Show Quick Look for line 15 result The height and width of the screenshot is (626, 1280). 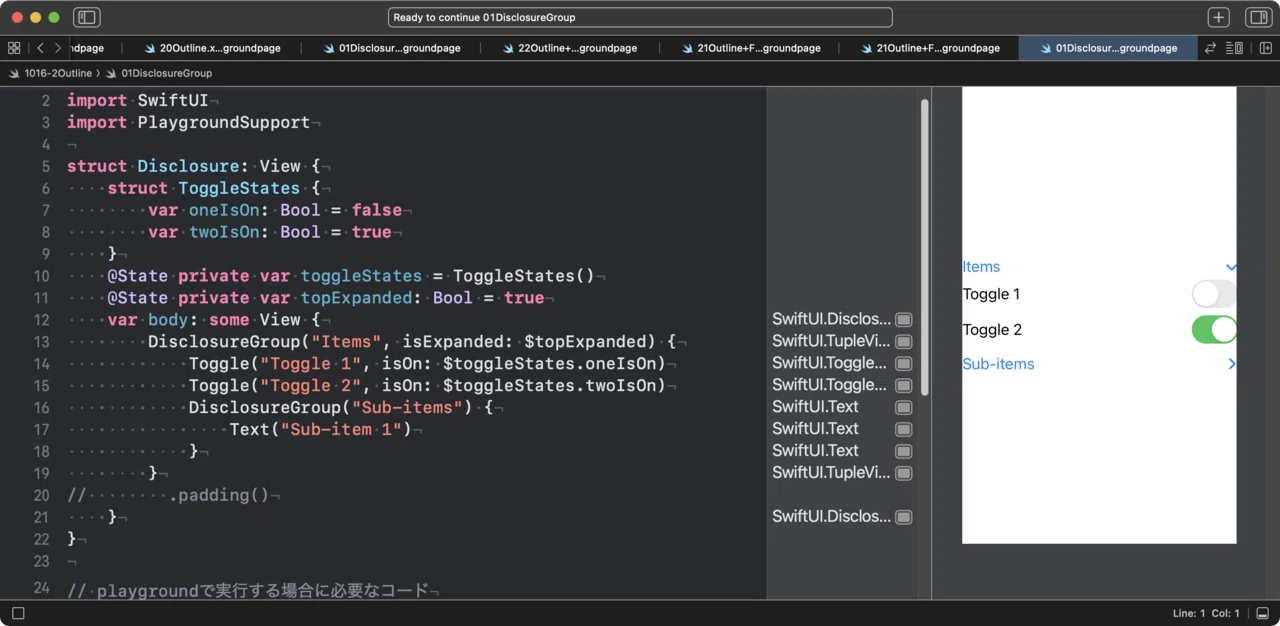click(x=903, y=386)
